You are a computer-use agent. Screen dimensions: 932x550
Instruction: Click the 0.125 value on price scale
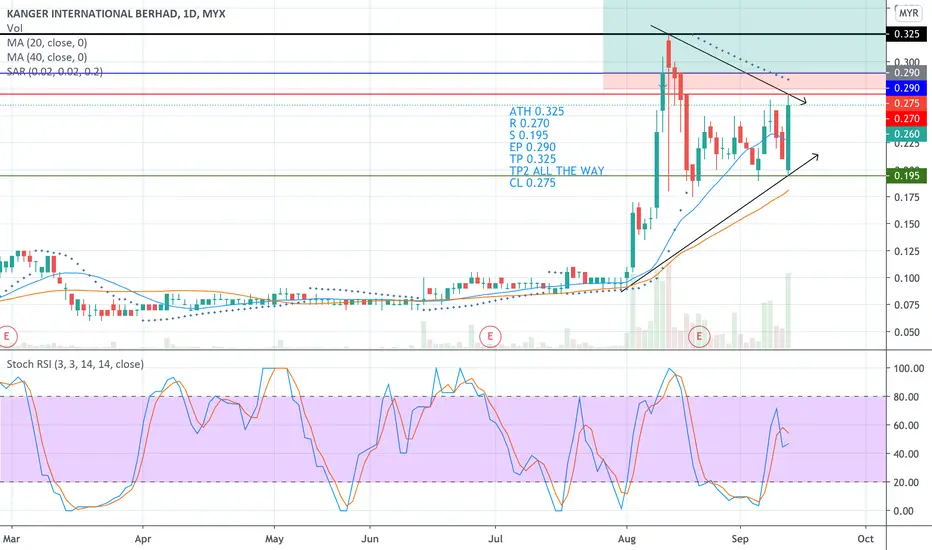[907, 252]
